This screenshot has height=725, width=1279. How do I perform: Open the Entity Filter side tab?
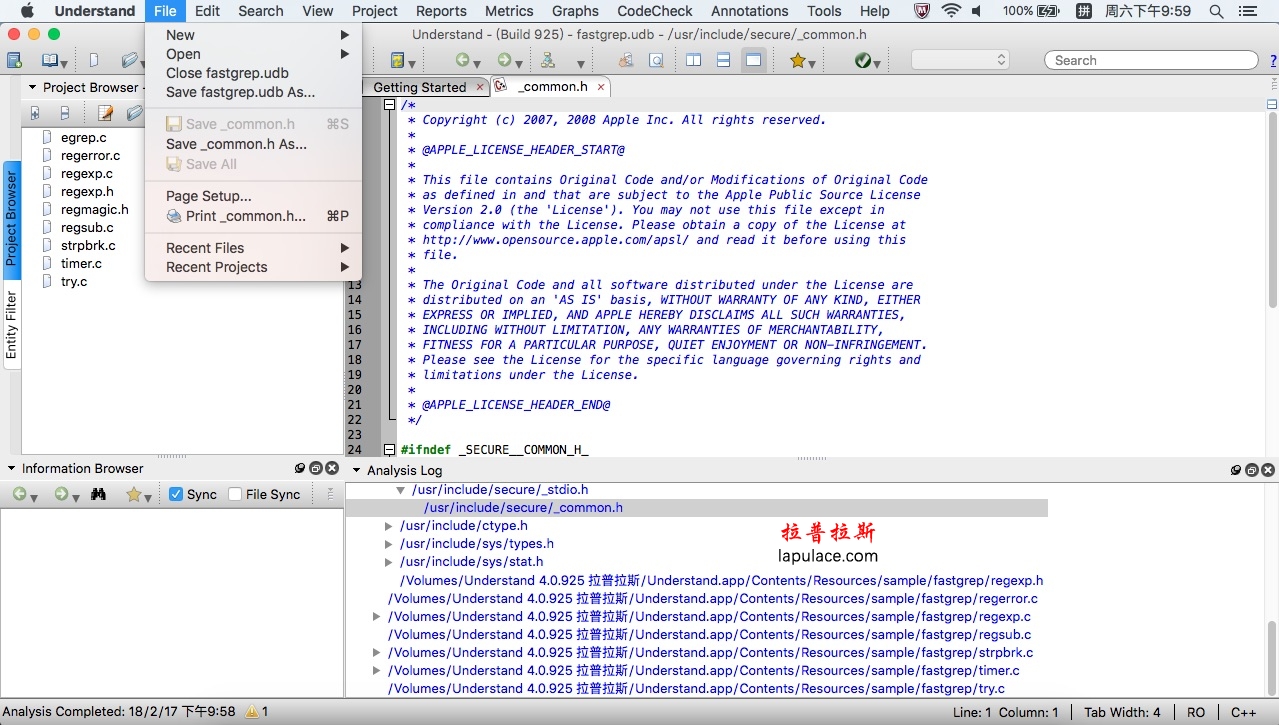click(12, 325)
